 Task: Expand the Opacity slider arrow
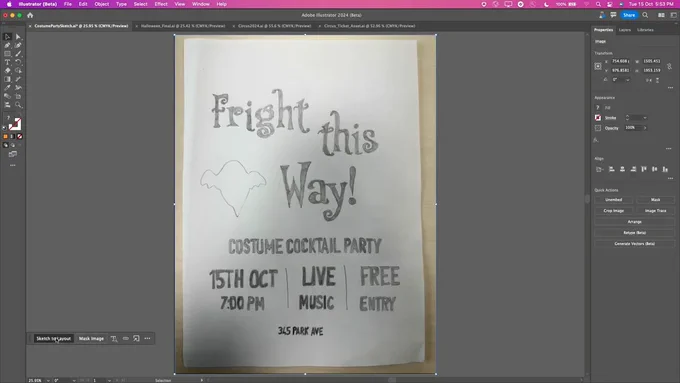tap(645, 128)
